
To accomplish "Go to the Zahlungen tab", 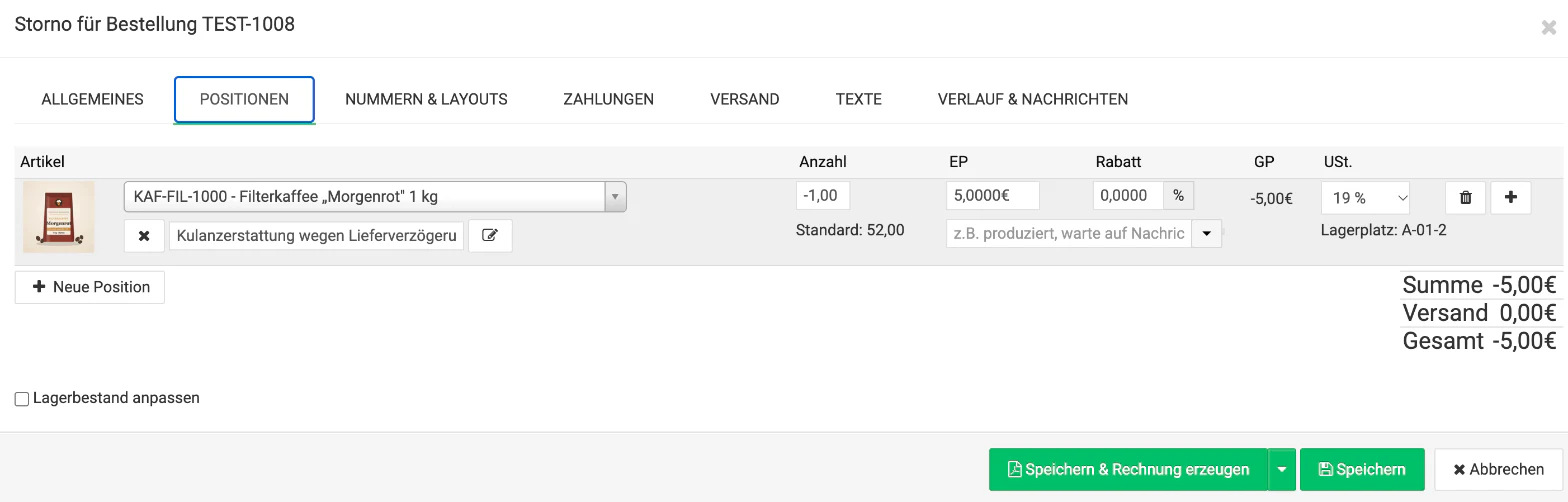I will [x=608, y=99].
